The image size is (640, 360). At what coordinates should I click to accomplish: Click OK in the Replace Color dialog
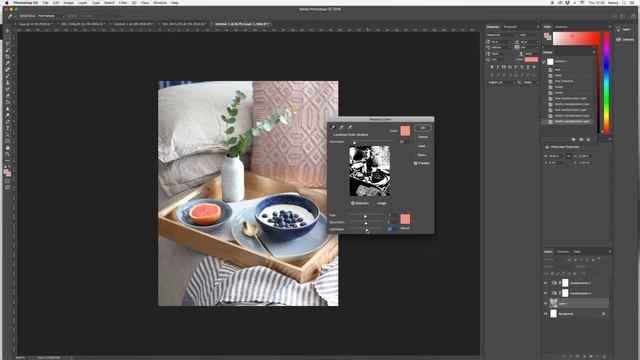pos(422,128)
